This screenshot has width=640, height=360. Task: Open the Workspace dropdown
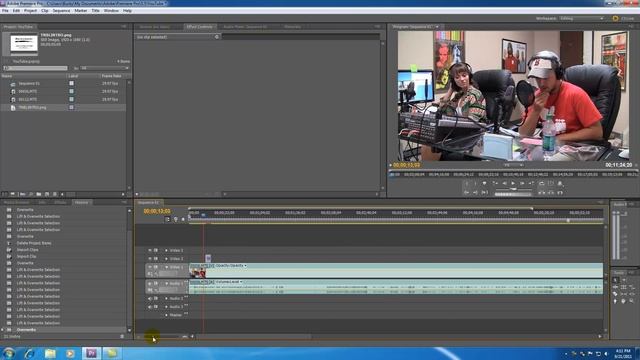tap(582, 18)
